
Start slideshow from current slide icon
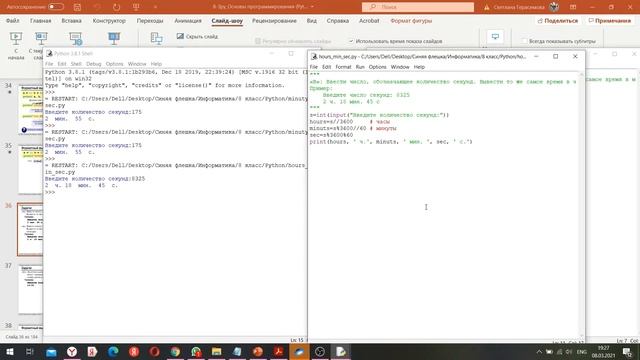(41, 39)
